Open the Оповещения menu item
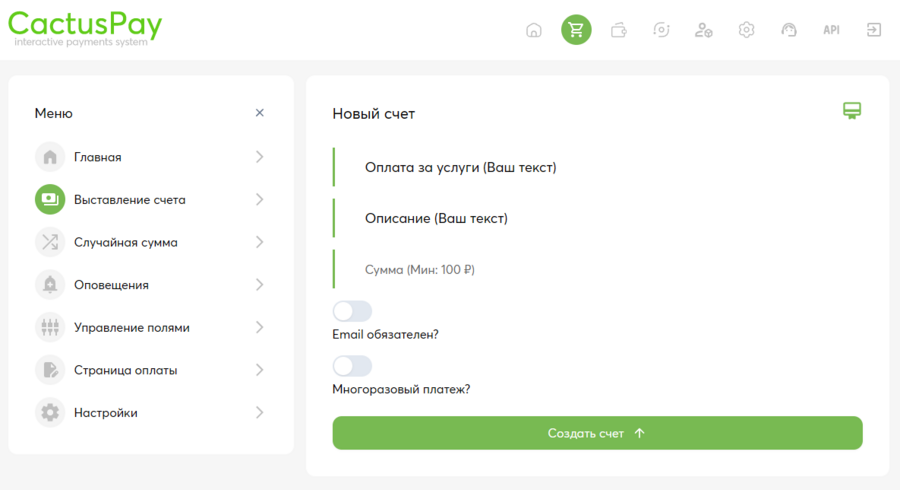Image resolution: width=900 pixels, height=490 pixels. 150,285
